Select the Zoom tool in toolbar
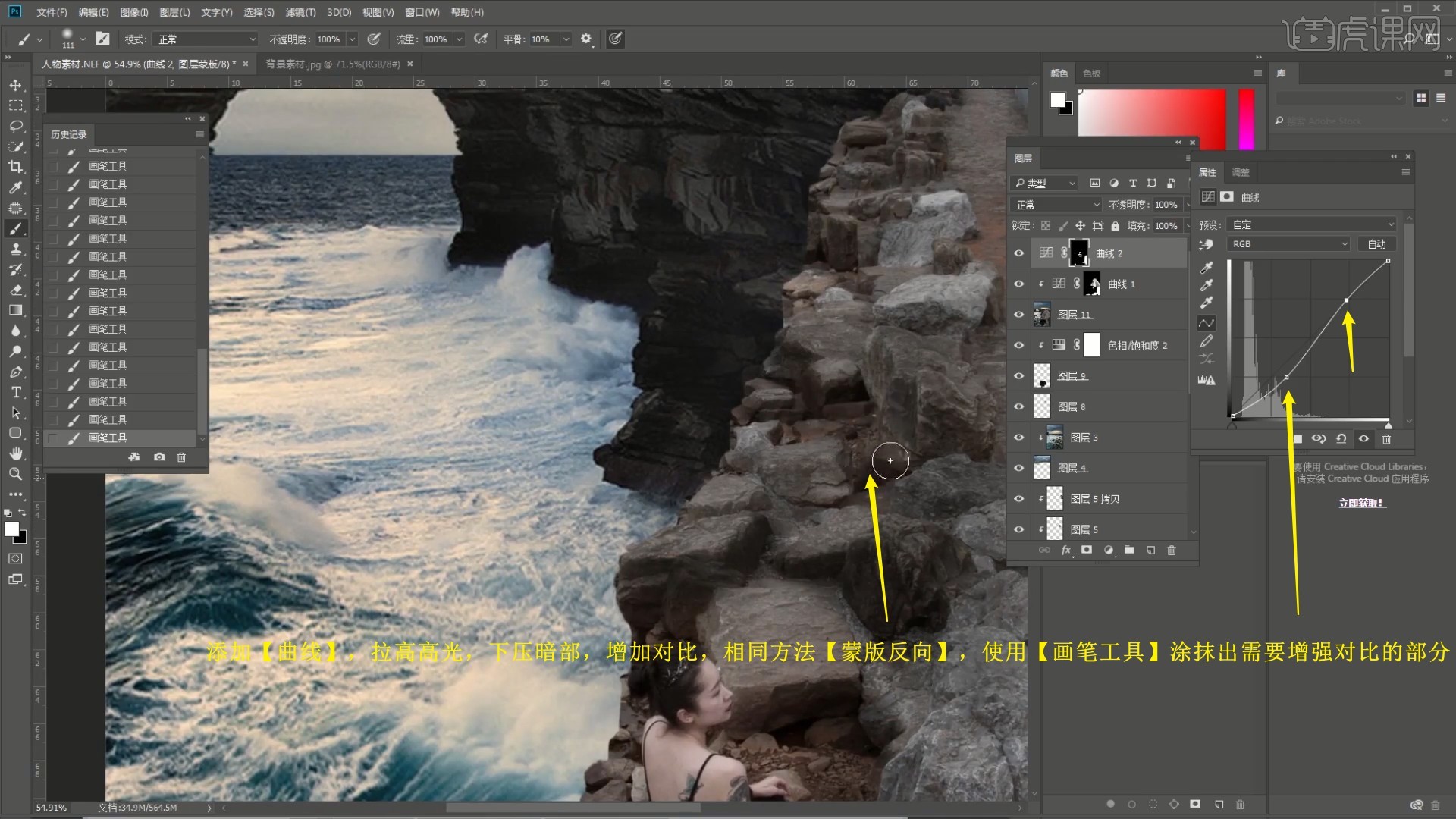Screen dimensions: 1456x819 [x=15, y=474]
